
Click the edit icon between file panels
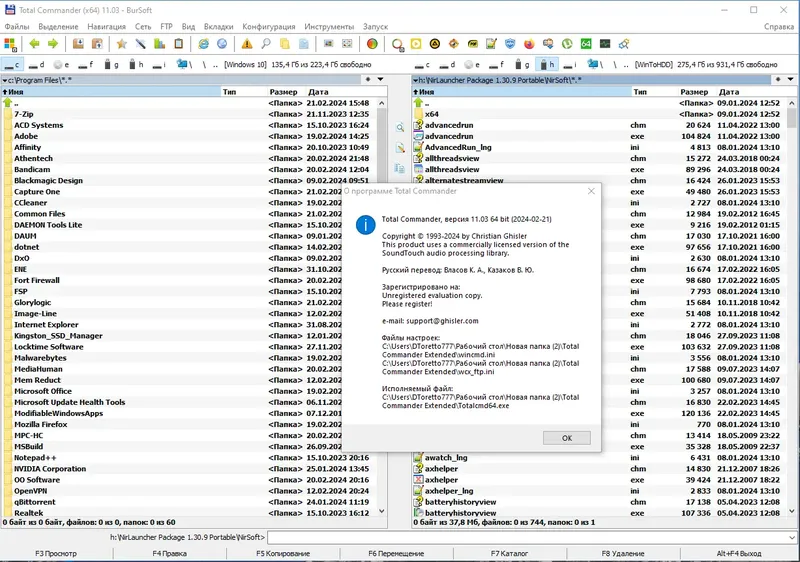(400, 148)
